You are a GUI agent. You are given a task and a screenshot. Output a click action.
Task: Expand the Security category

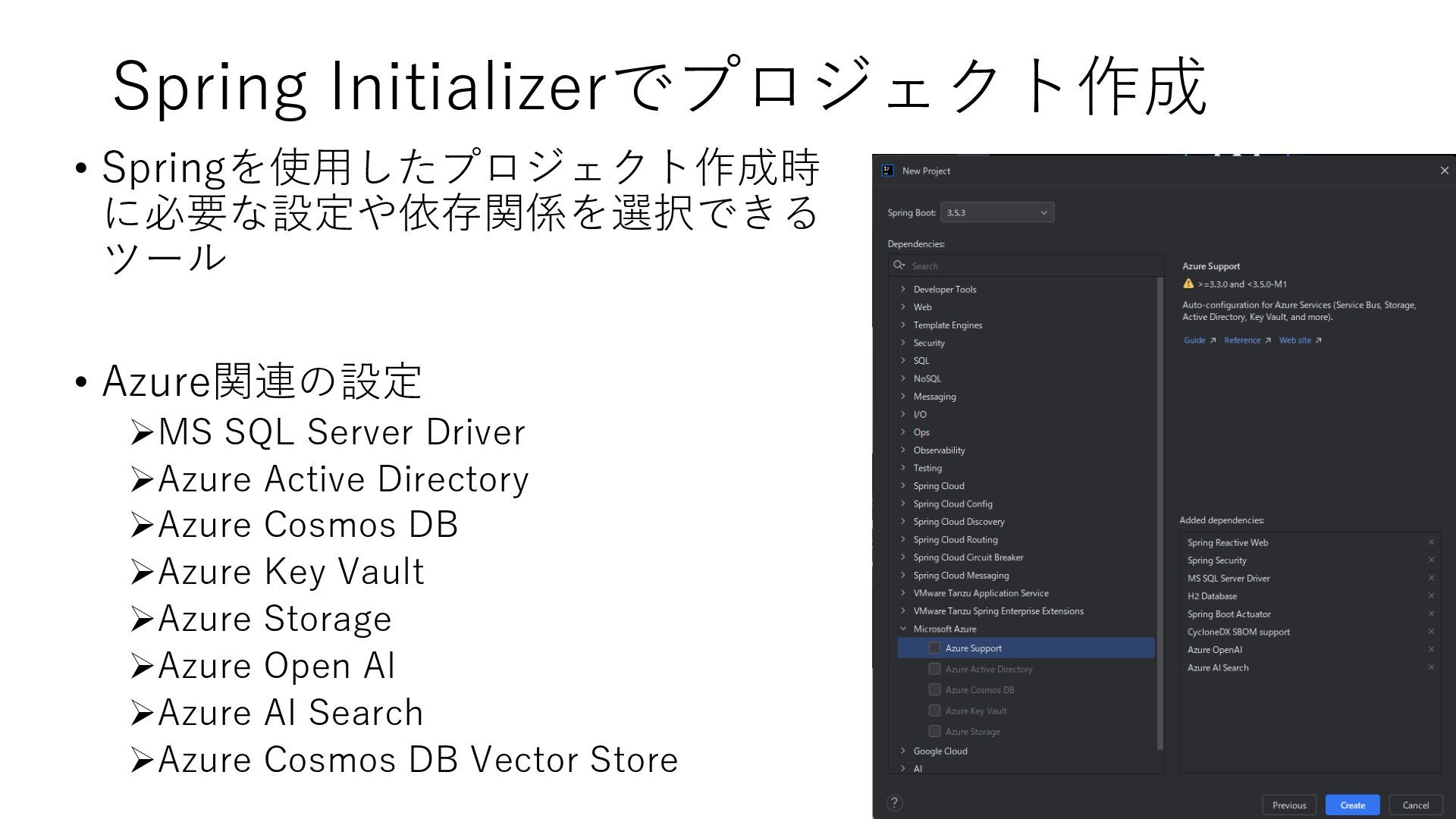[902, 343]
